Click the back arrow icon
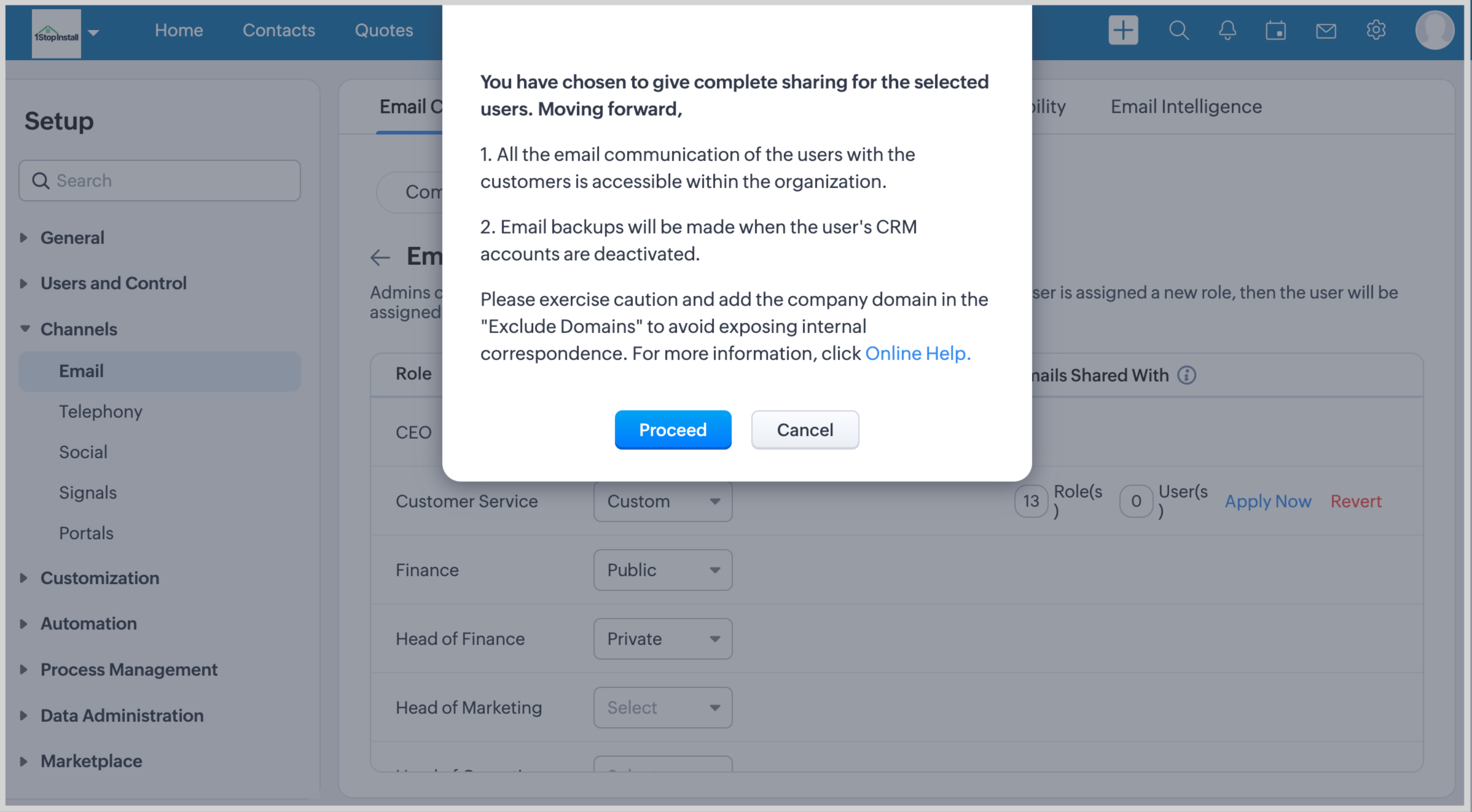Viewport: 1472px width, 812px height. coord(380,257)
